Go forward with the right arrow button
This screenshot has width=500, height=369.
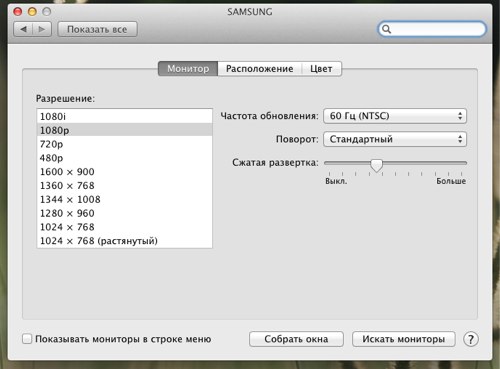(x=42, y=29)
